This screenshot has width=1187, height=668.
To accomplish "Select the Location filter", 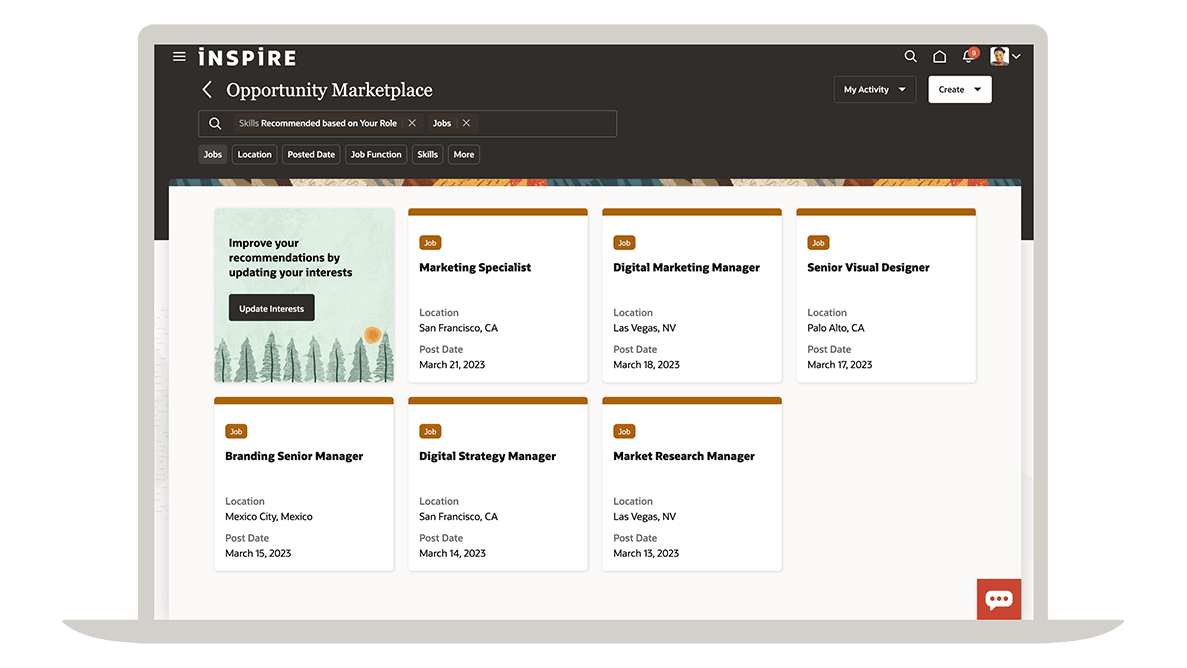I will [254, 154].
